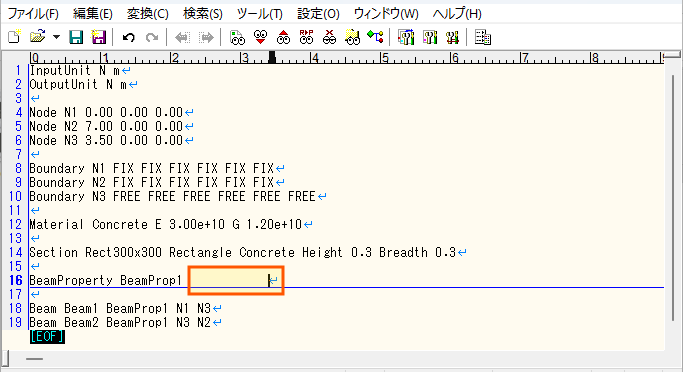Screen dimensions: 683x372
Task: Click the 'Material Concrete E 3.00e+10' line
Action: [166, 224]
